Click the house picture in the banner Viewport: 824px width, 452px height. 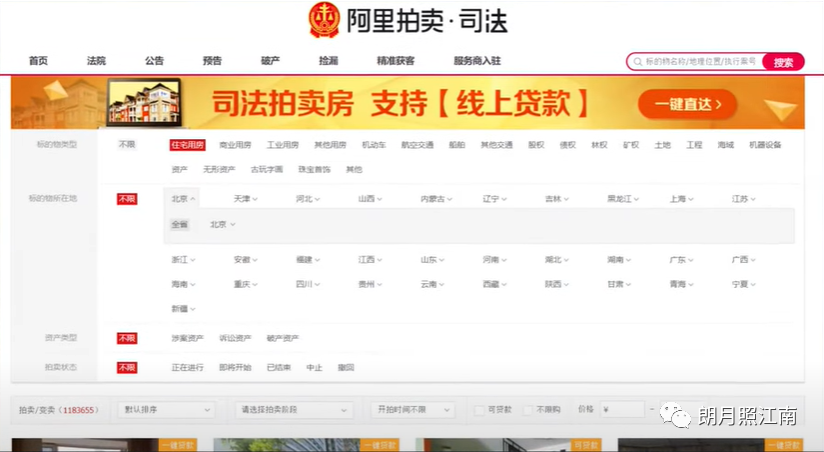coord(145,102)
